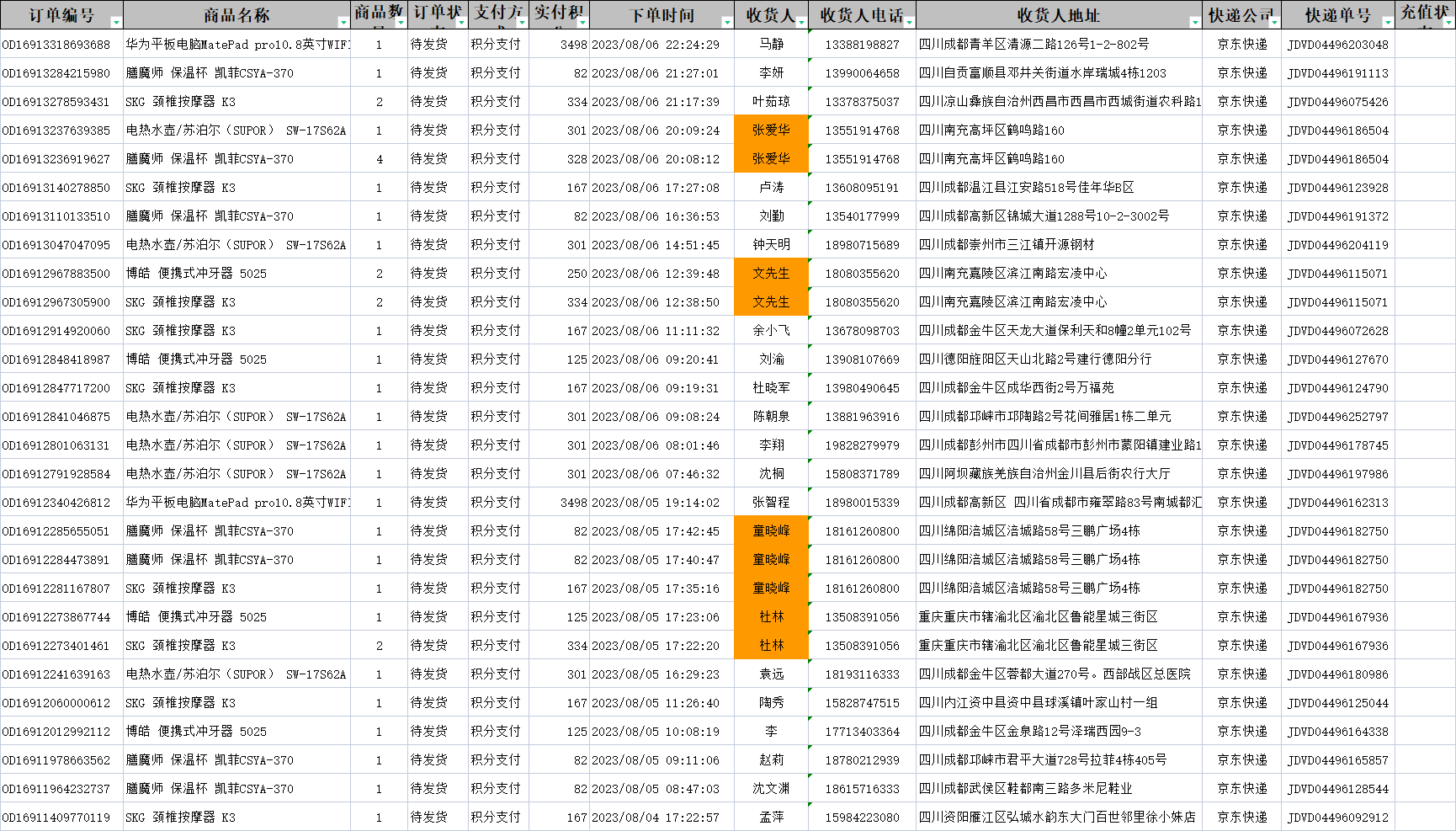Click recipient cell 马静

(771, 45)
